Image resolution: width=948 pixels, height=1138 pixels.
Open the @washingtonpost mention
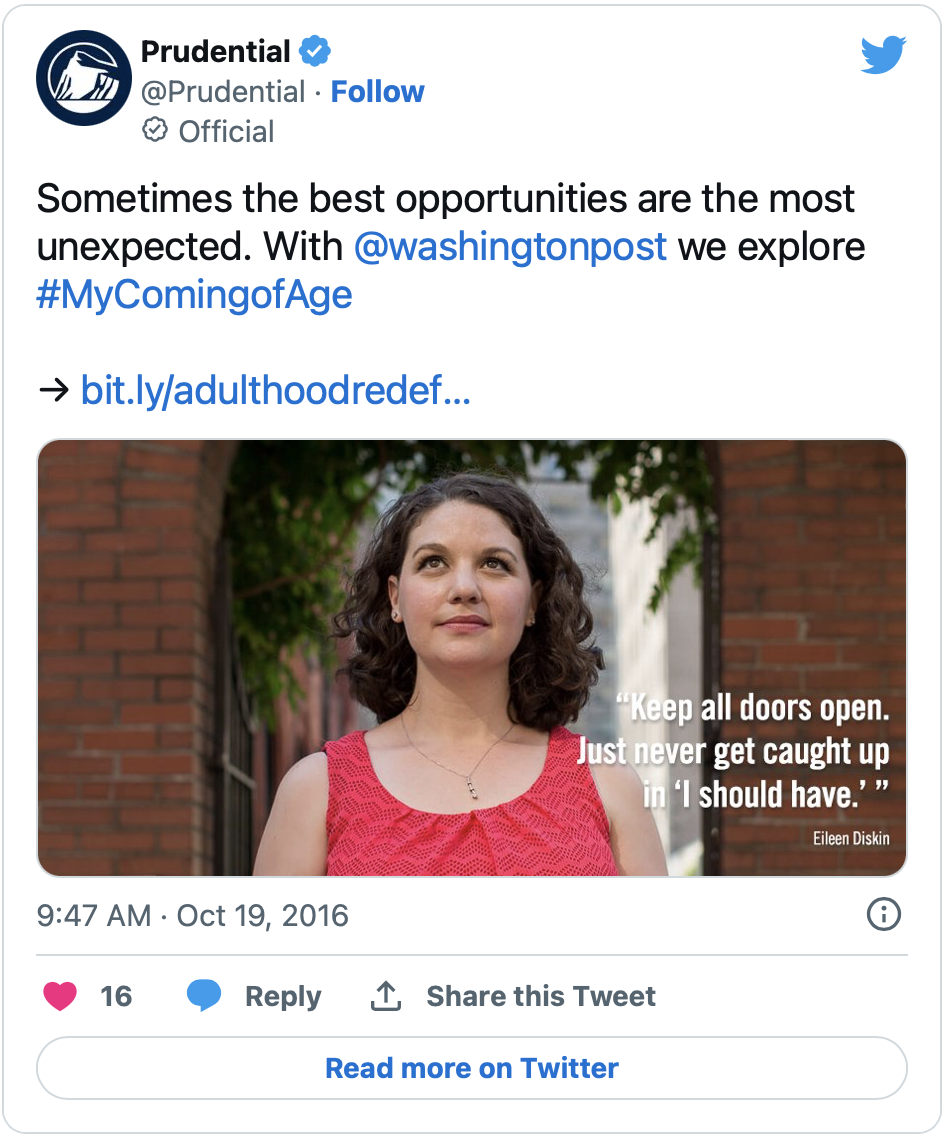point(510,246)
